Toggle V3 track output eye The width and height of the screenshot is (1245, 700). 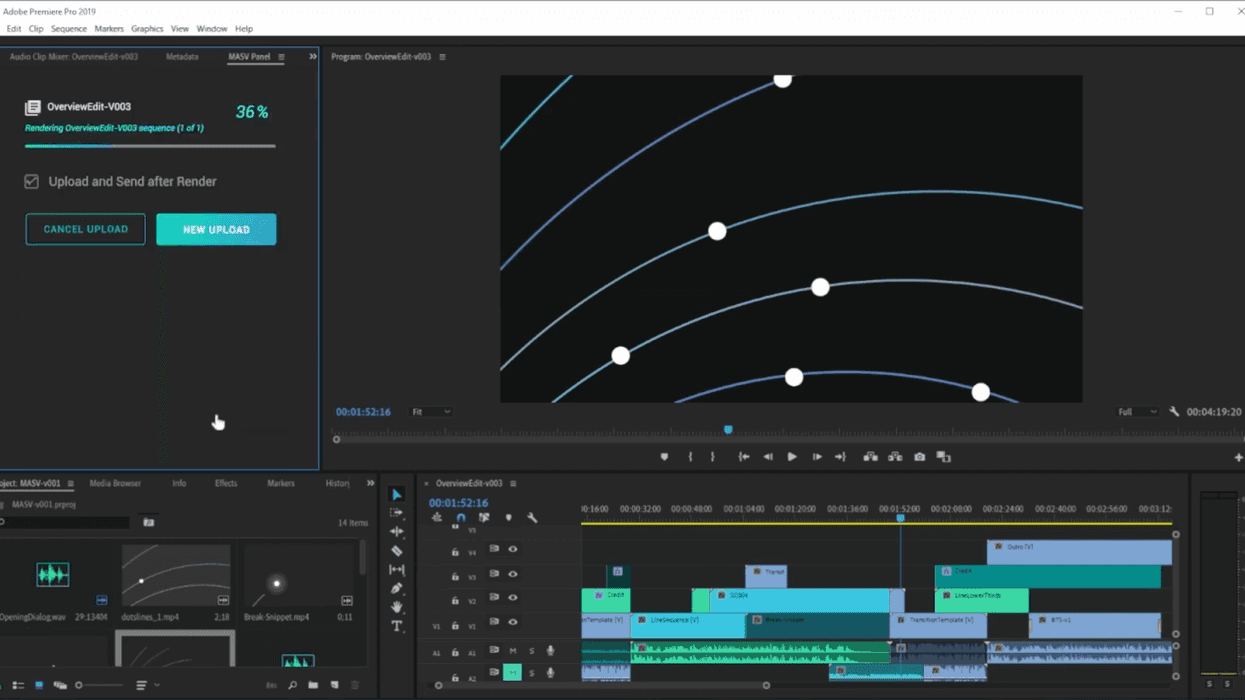click(x=513, y=574)
